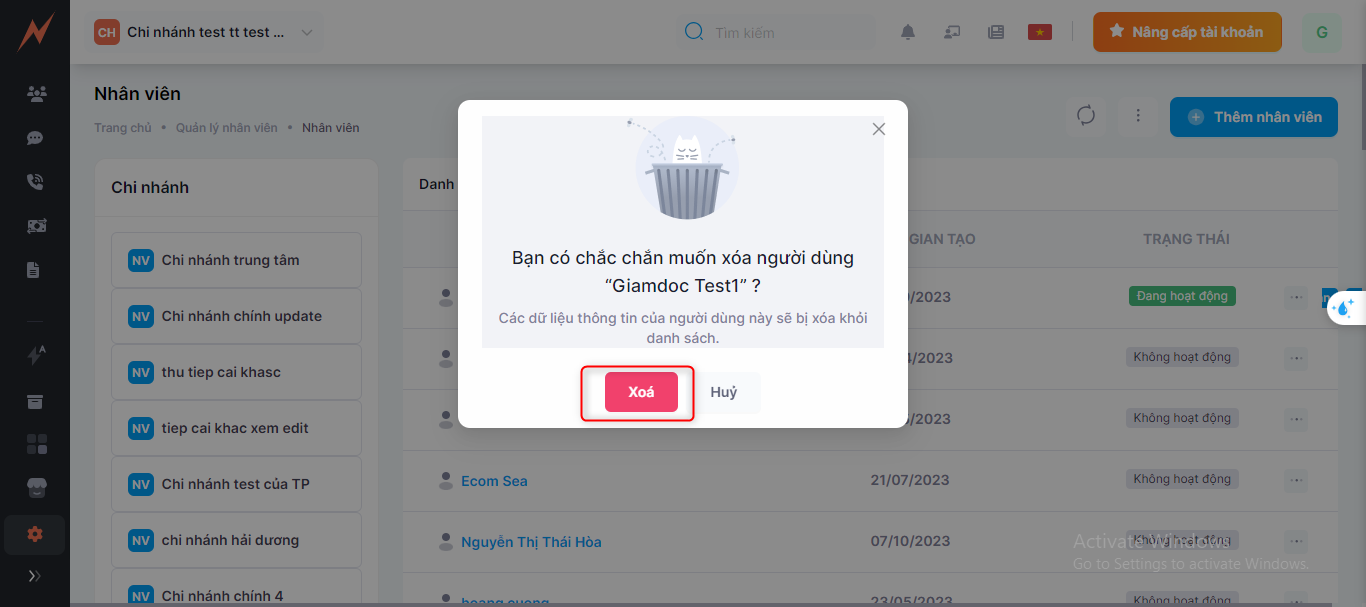Click the refresh employee list icon

tap(1086, 116)
